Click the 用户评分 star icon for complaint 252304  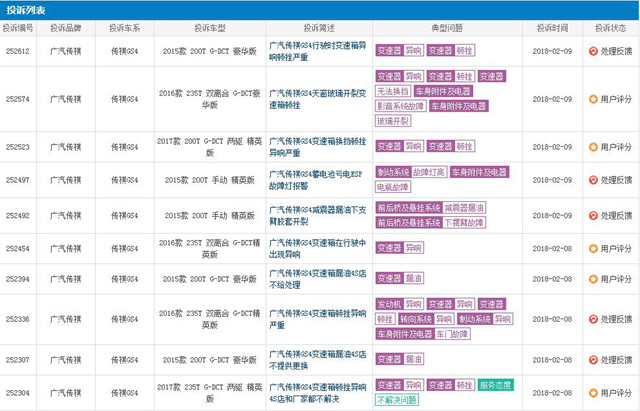coord(593,393)
